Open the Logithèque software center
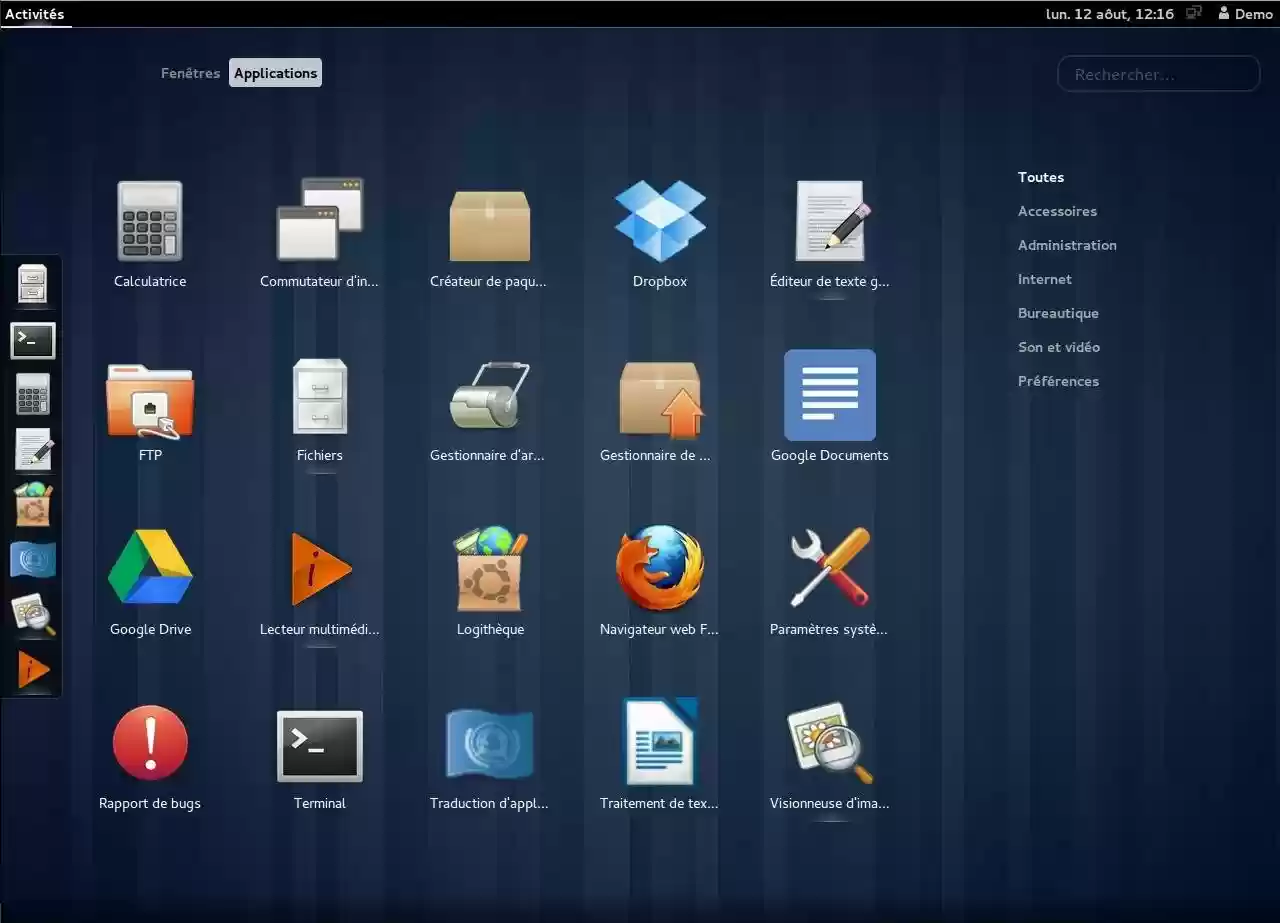This screenshot has height=923, width=1280. [489, 569]
